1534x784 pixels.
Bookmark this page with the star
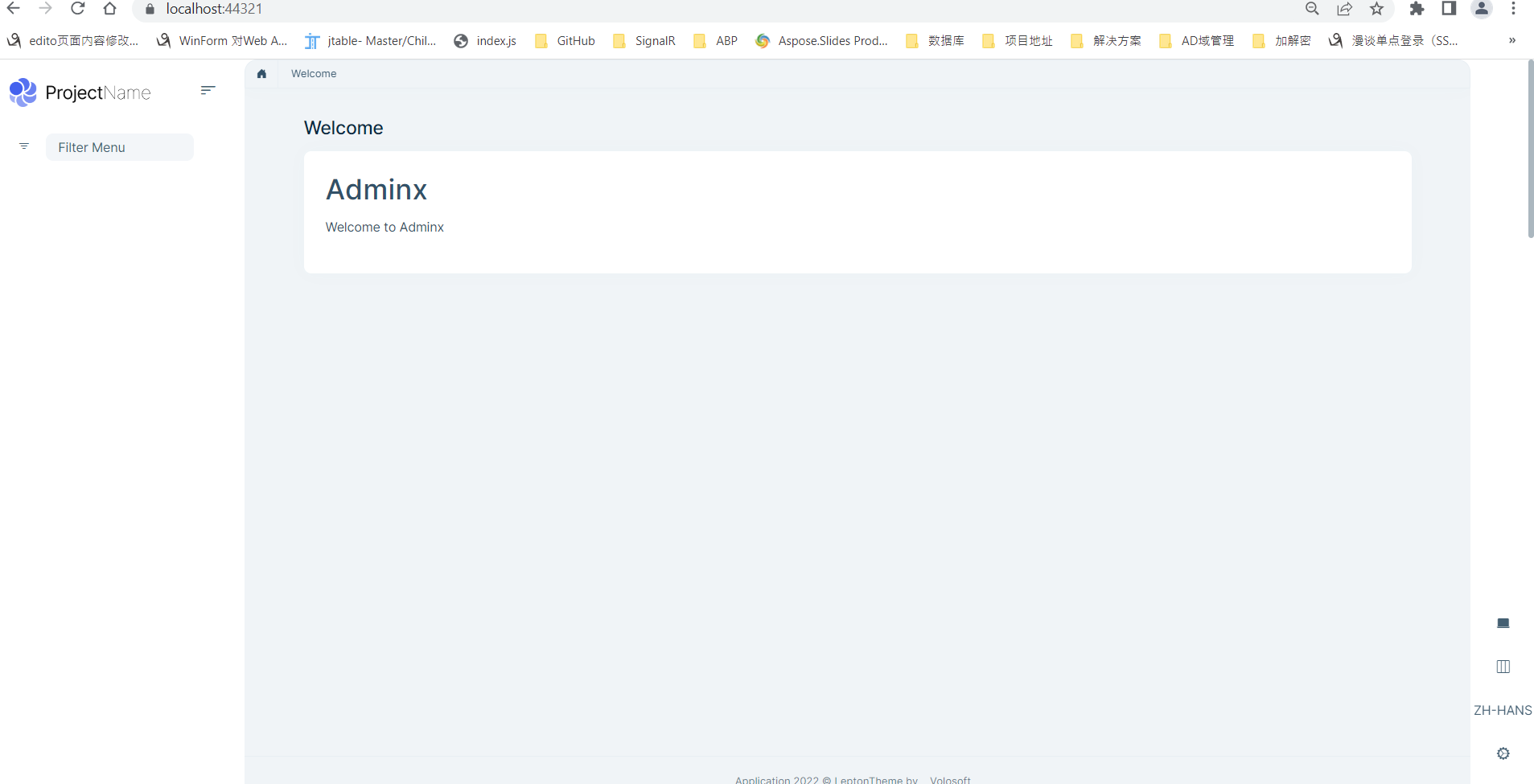(x=1377, y=9)
